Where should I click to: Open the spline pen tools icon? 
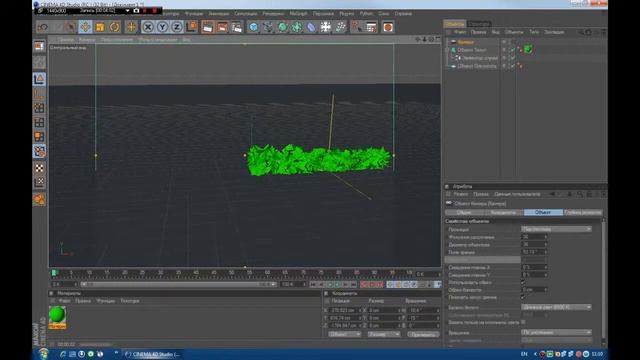click(268, 27)
